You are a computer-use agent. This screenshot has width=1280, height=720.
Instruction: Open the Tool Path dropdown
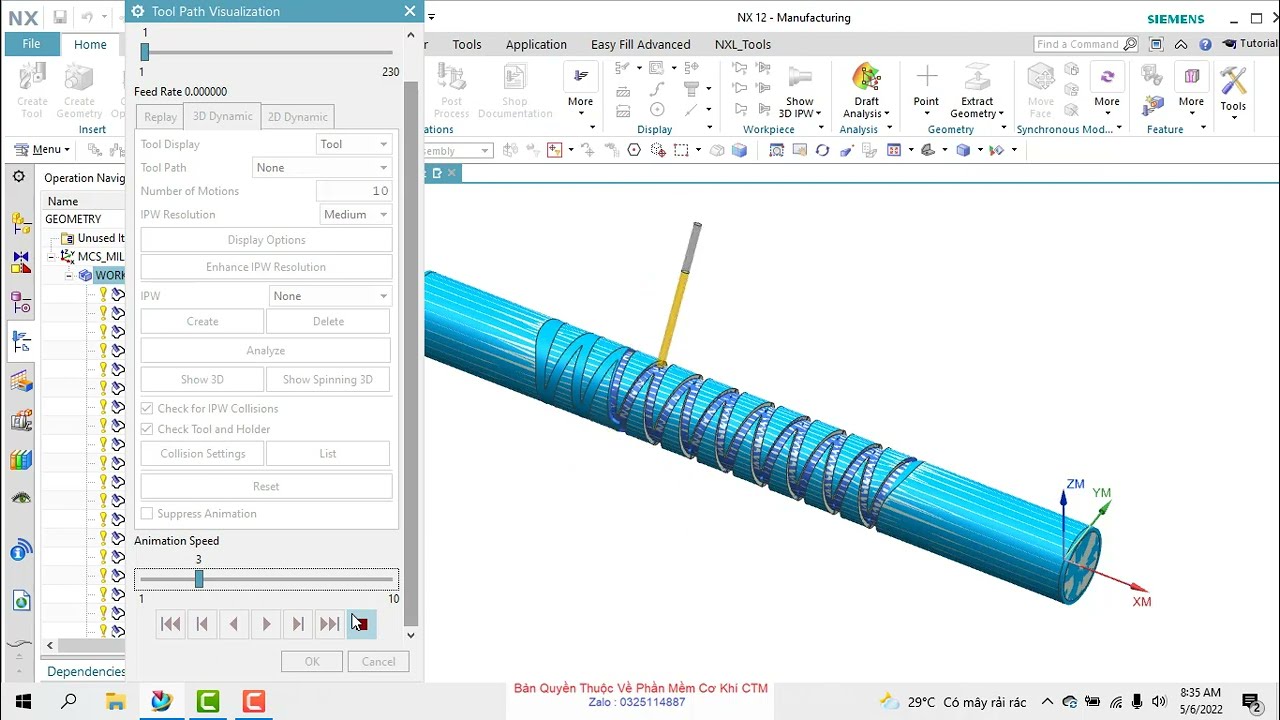[x=322, y=167]
